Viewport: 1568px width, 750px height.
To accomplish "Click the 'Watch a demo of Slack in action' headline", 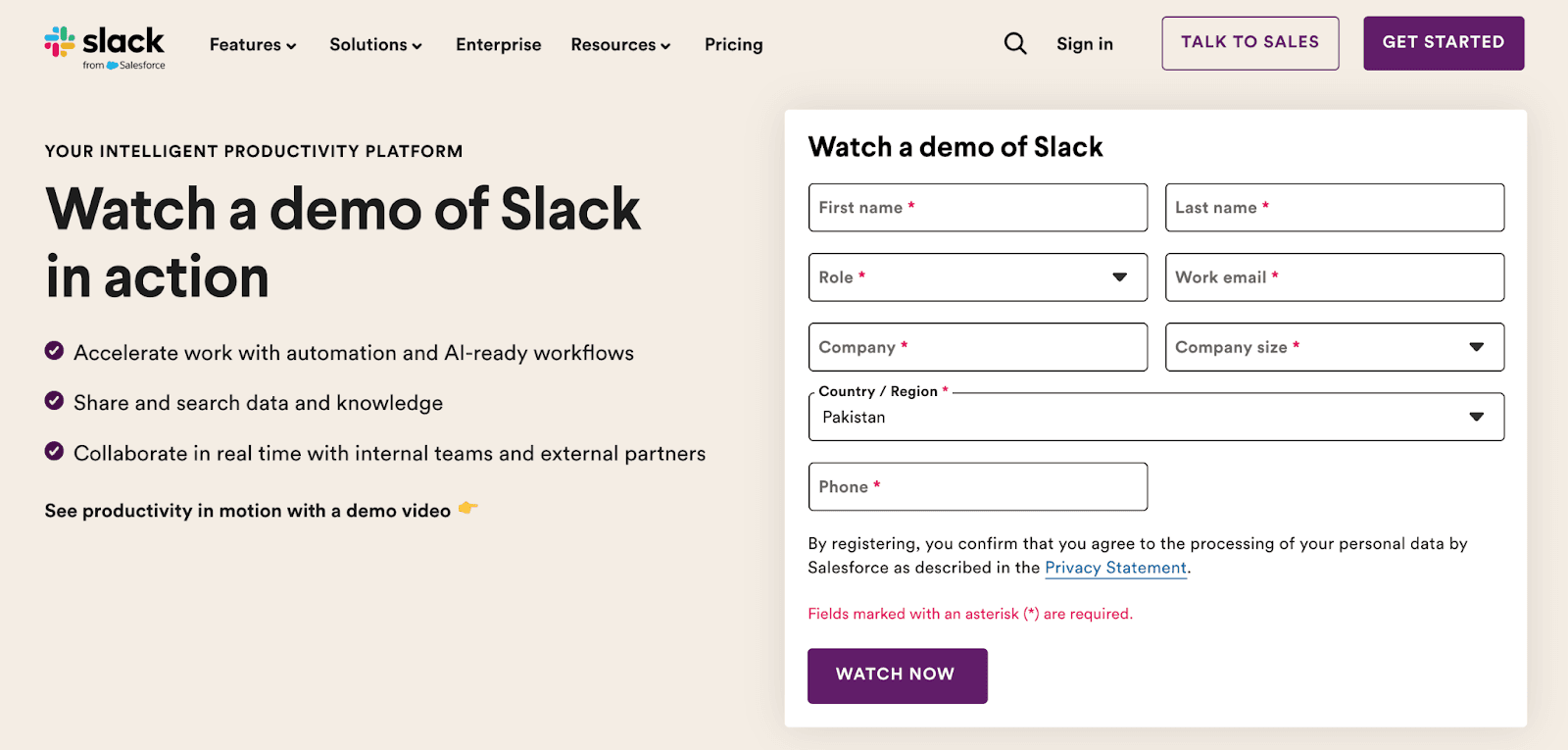I will pos(342,242).
